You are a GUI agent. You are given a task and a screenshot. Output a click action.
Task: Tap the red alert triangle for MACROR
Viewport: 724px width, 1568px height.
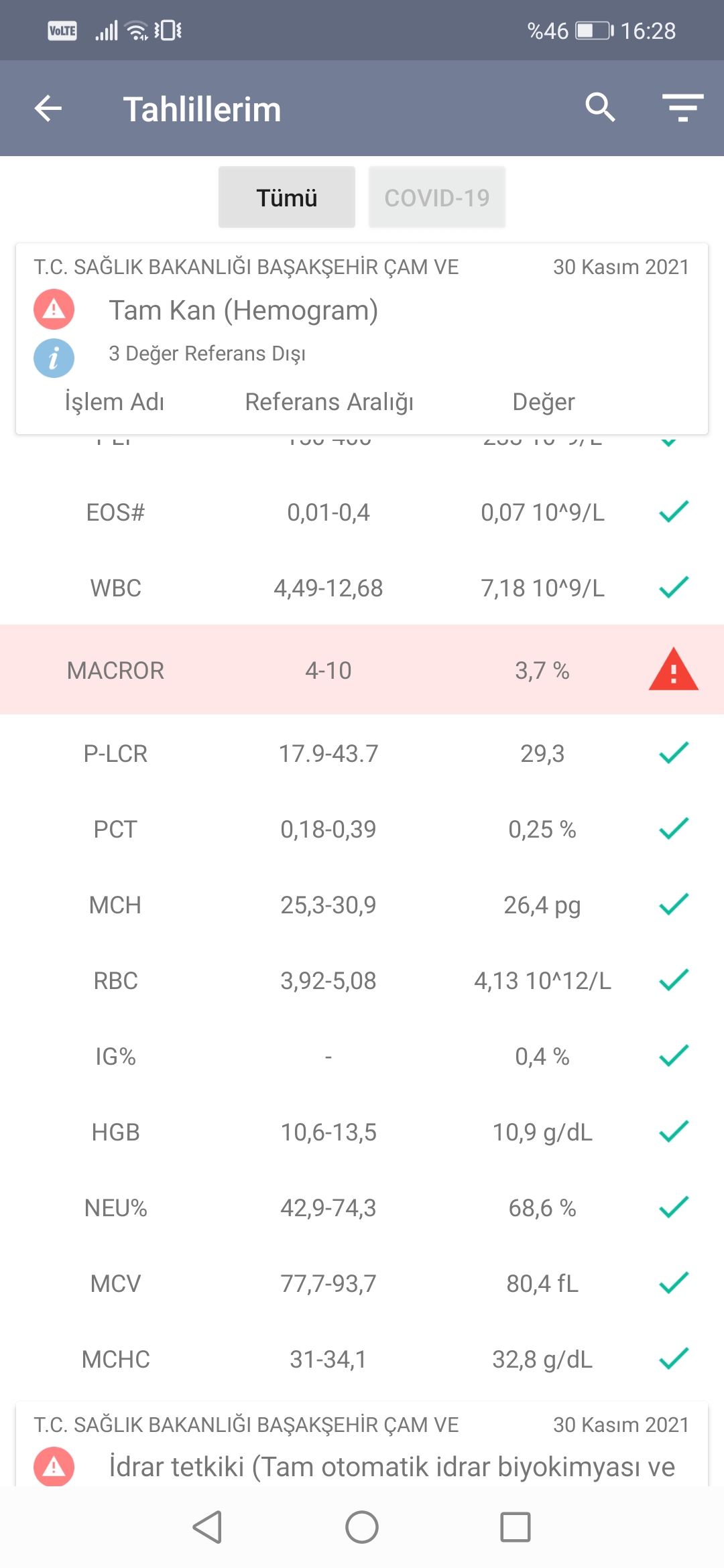(x=673, y=670)
